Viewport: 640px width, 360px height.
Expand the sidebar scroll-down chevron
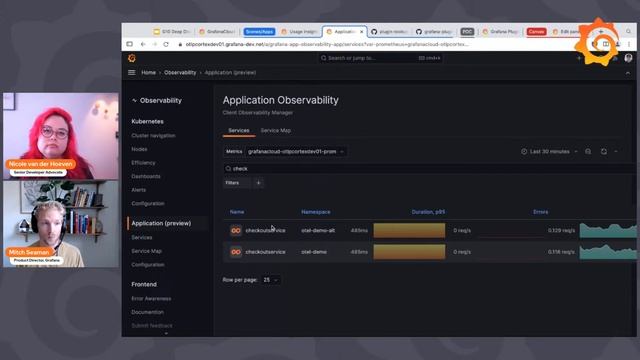click(x=166, y=333)
